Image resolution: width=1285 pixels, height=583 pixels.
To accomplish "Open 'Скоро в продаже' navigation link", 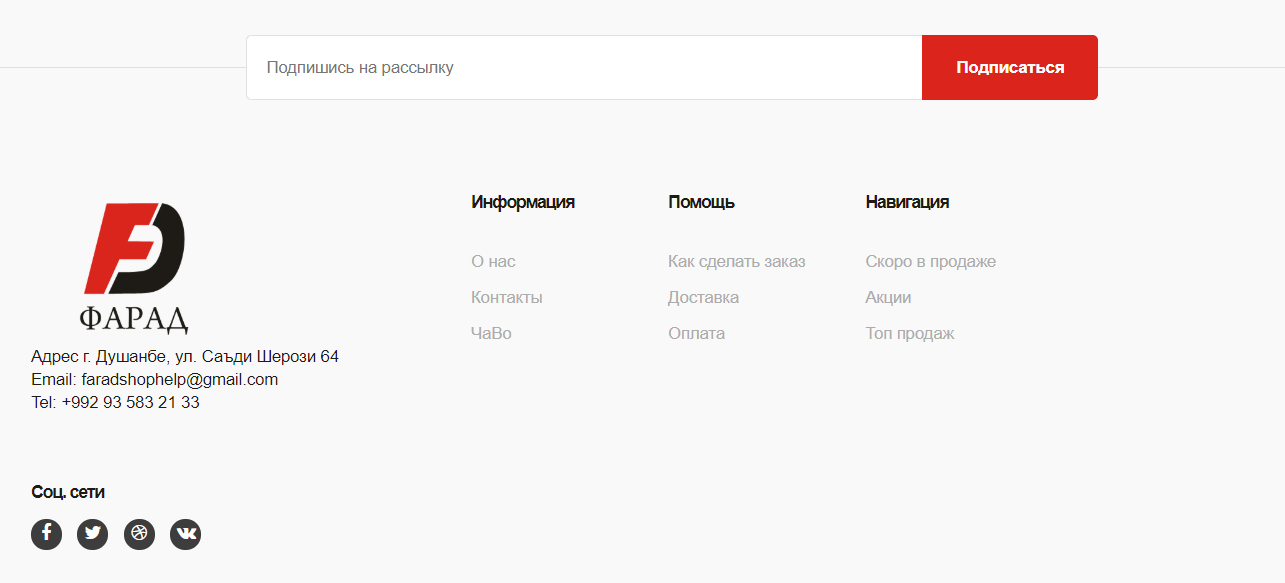I will 930,262.
